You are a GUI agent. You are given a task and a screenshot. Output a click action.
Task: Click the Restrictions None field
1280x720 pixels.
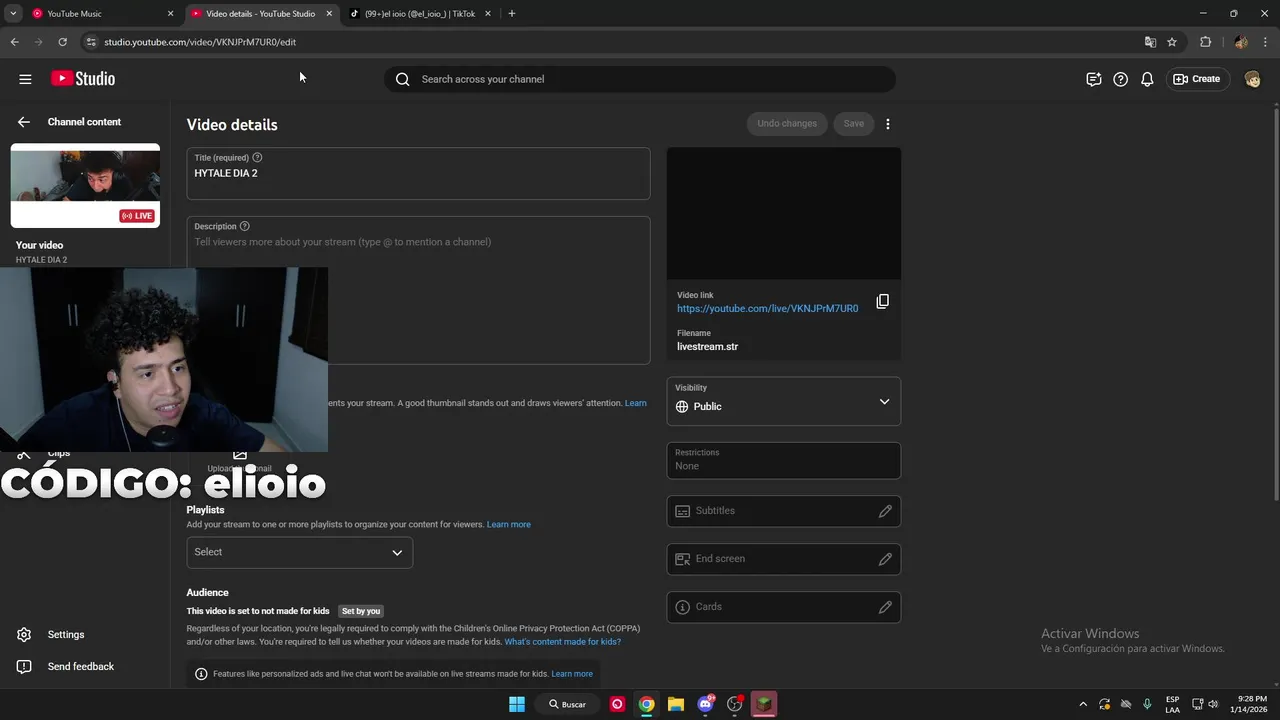[784, 460]
